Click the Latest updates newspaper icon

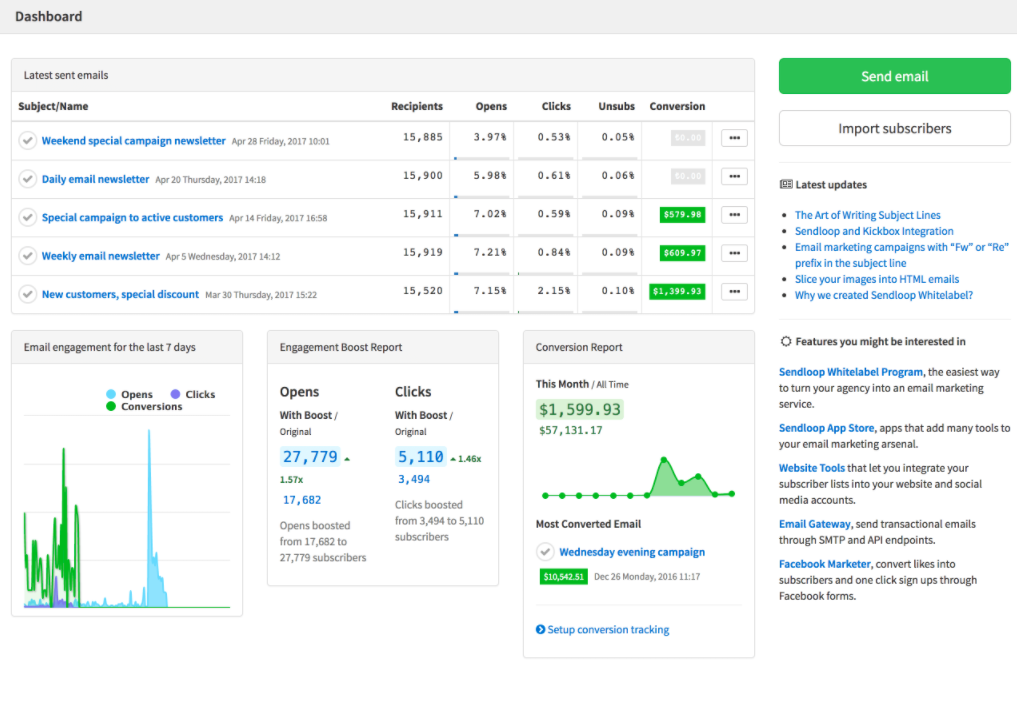pyautogui.click(x=785, y=184)
